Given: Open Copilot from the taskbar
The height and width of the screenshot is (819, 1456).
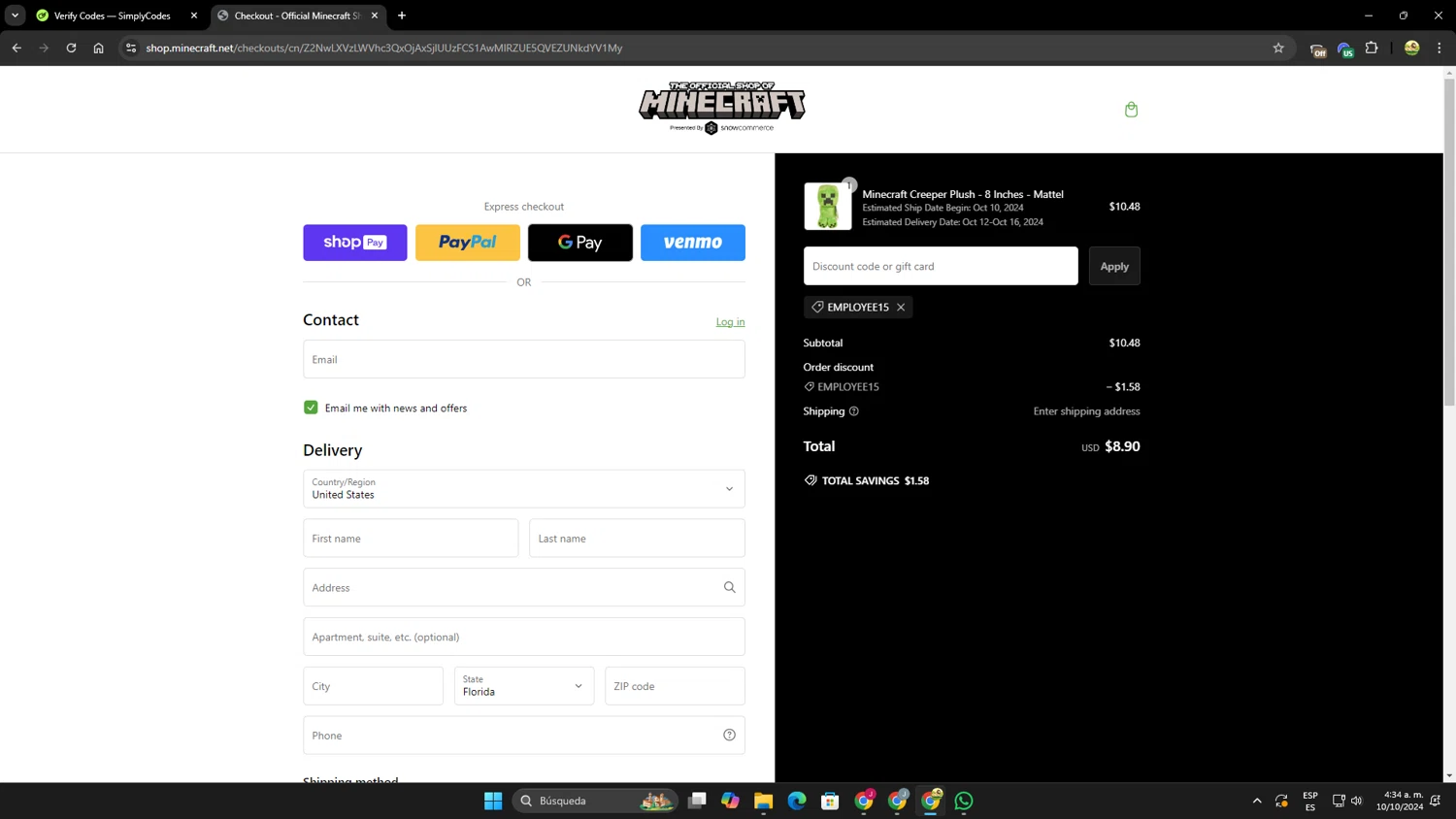Looking at the screenshot, I should pyautogui.click(x=730, y=801).
